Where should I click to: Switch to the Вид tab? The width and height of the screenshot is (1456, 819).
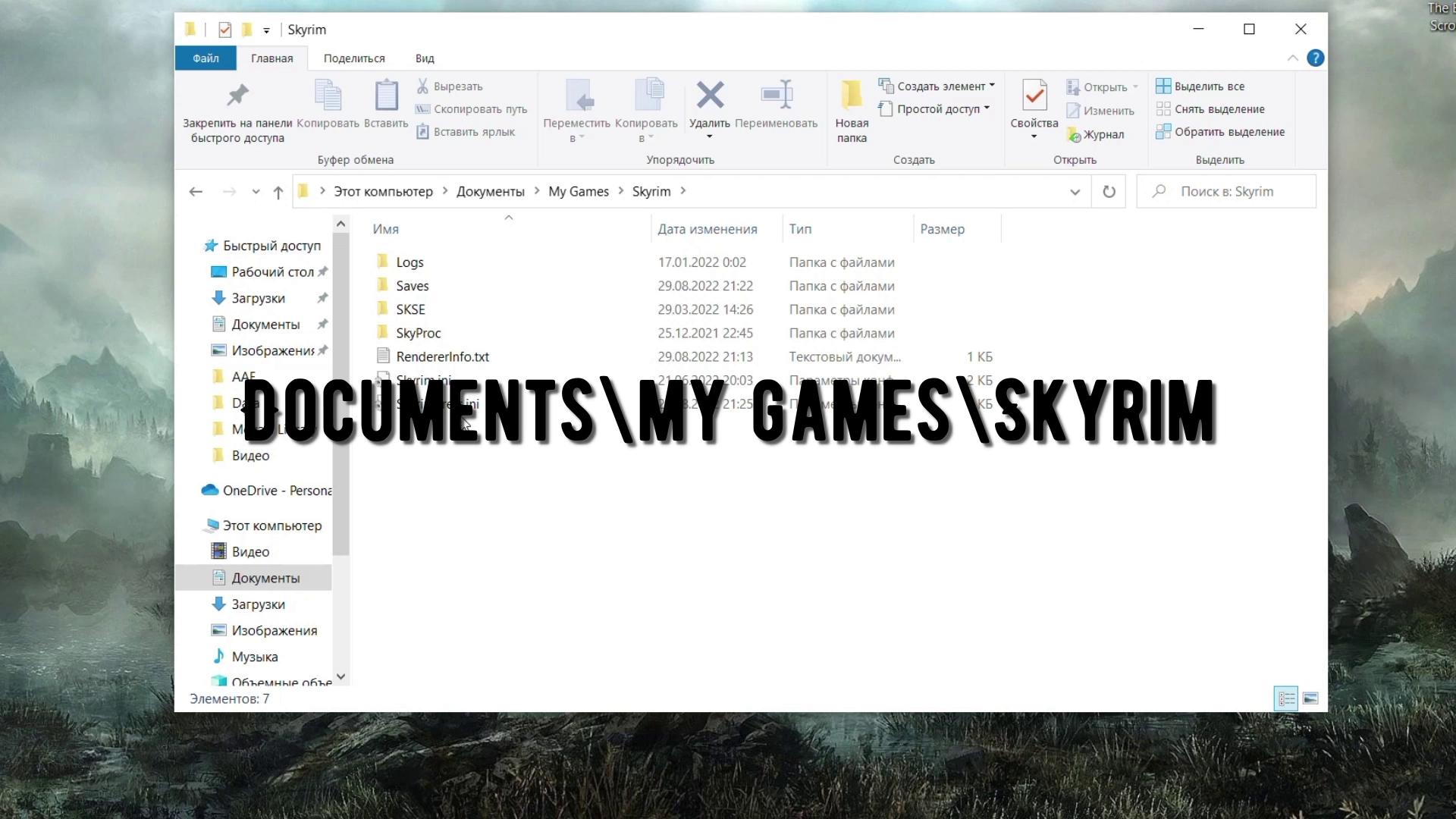pyautogui.click(x=425, y=58)
